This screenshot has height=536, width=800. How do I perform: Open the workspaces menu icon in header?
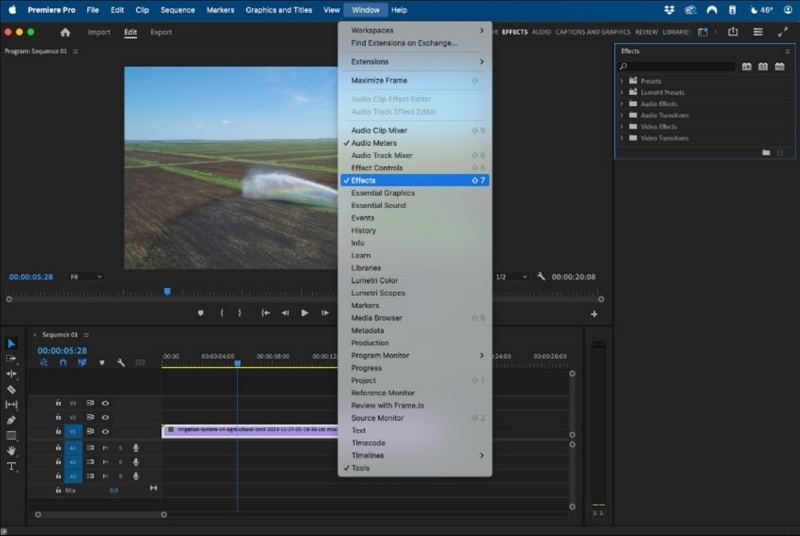758,32
